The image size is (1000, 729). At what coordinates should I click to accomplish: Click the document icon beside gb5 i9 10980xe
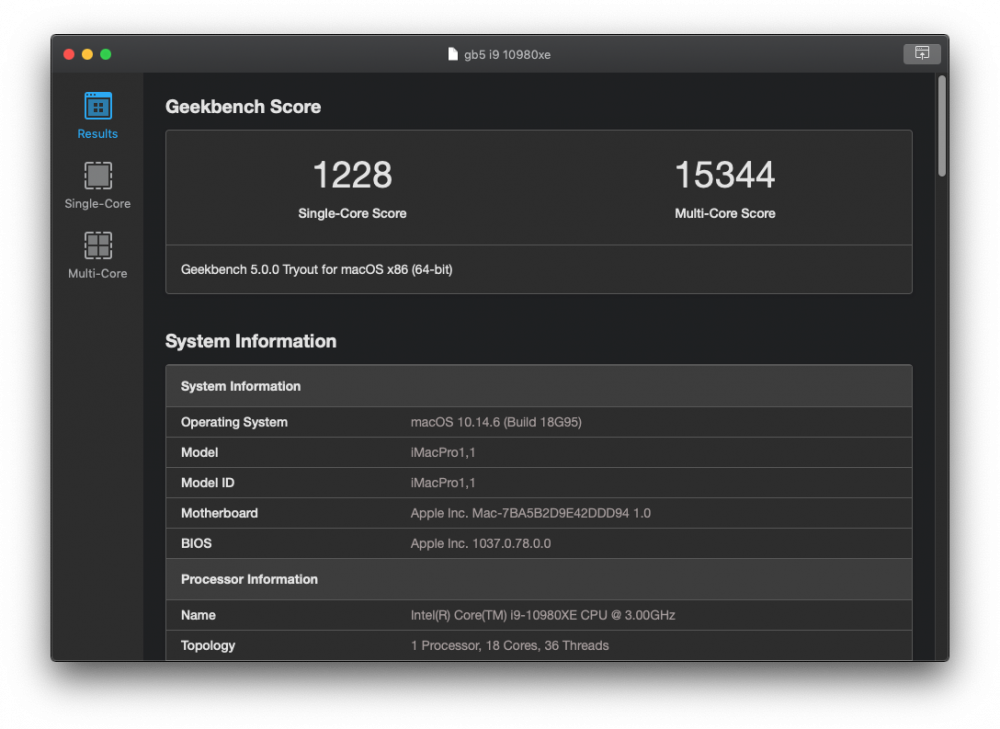click(453, 54)
